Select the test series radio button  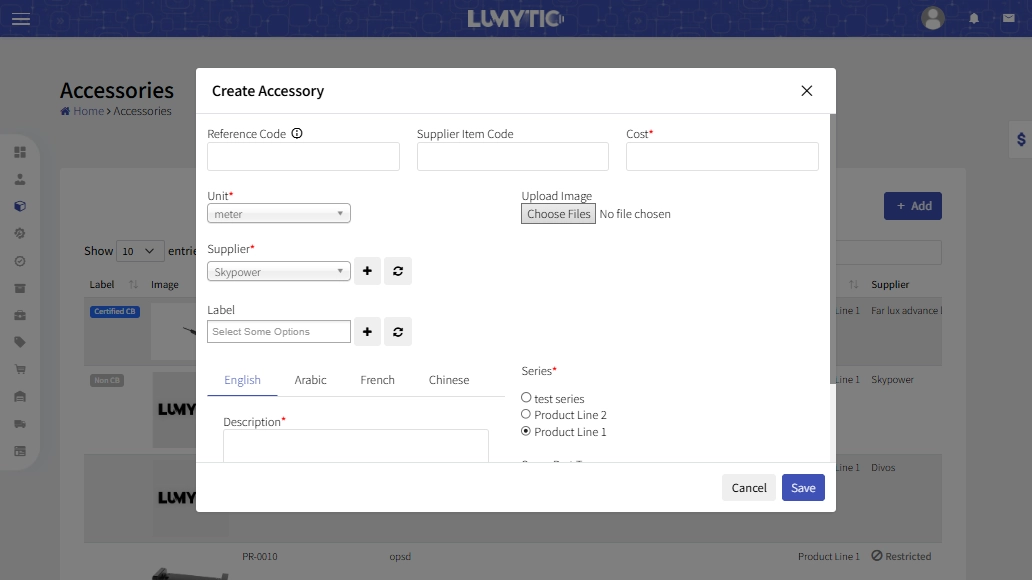pyautogui.click(x=526, y=398)
